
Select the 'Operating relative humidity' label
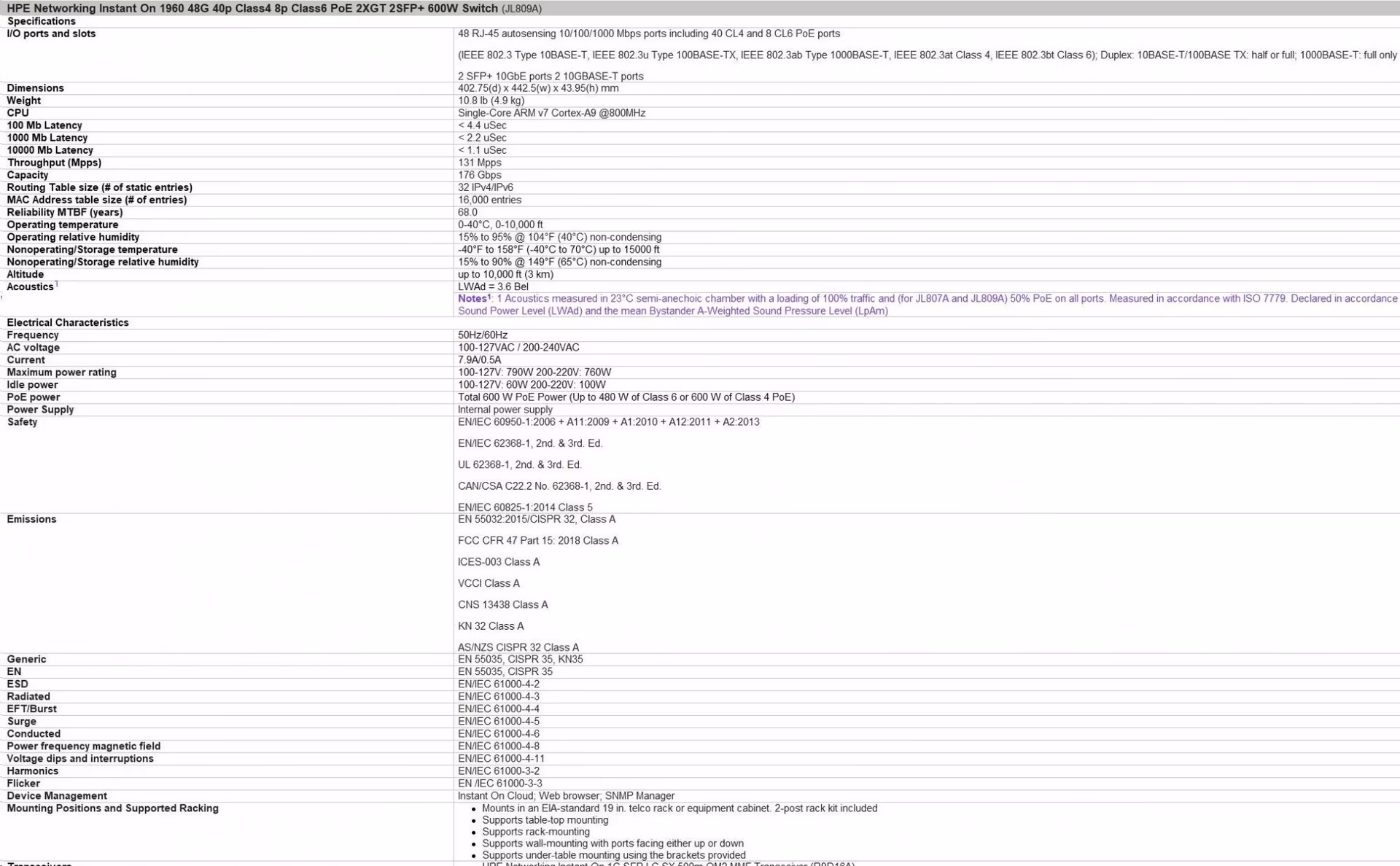[x=73, y=237]
